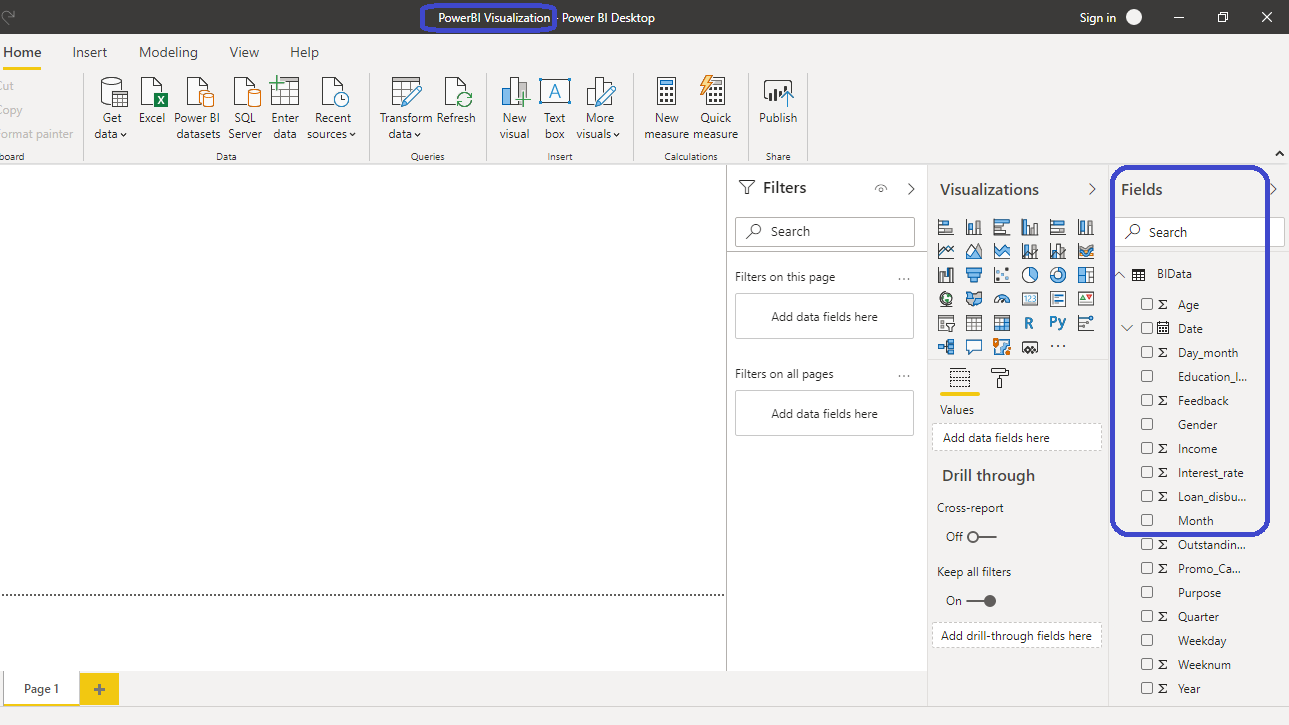1289x725 pixels.
Task: Add a new page with plus button
Action: pyautogui.click(x=99, y=689)
